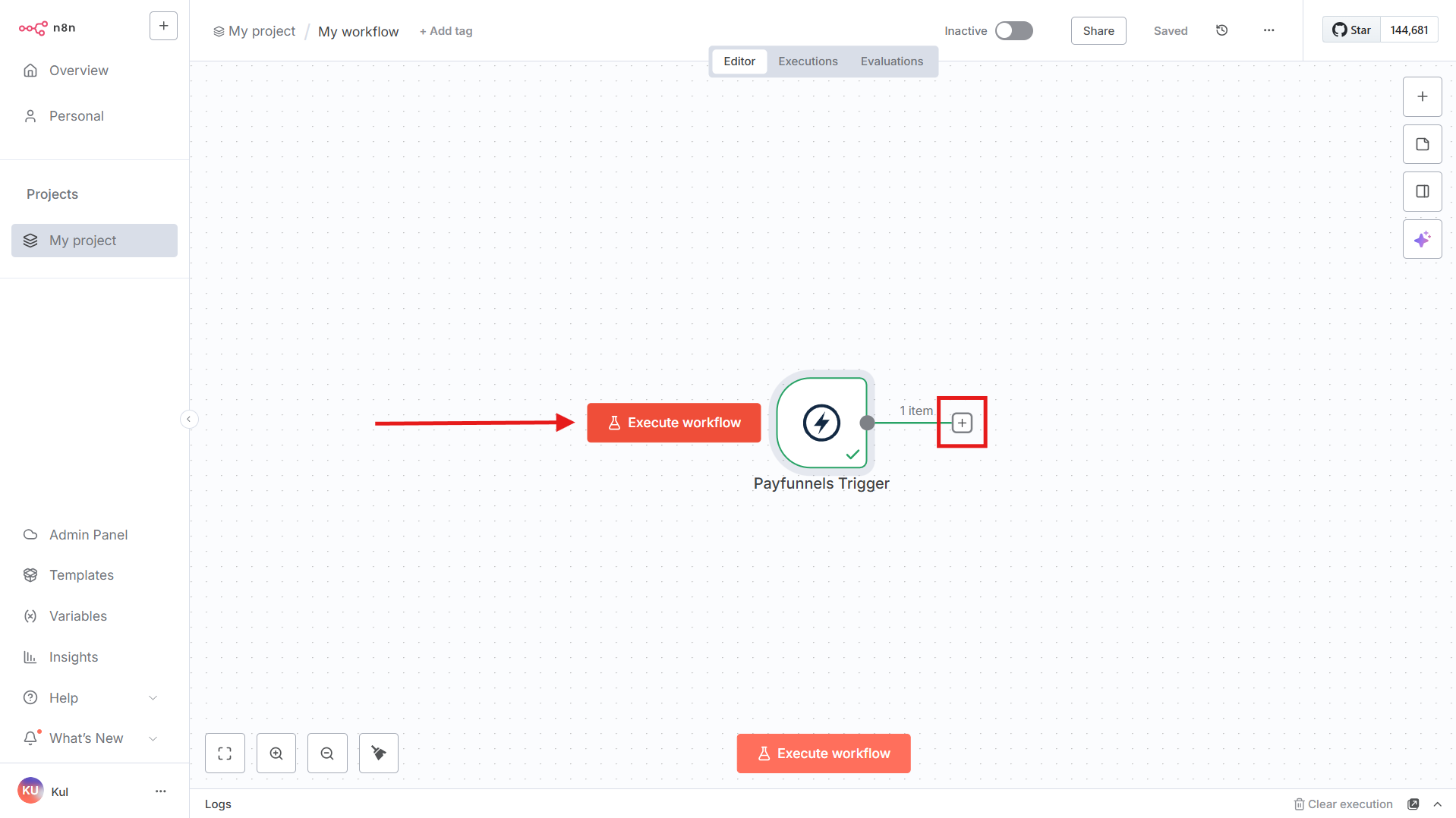Open workflow history icon
Image resolution: width=1456 pixels, height=818 pixels.
coord(1222,30)
